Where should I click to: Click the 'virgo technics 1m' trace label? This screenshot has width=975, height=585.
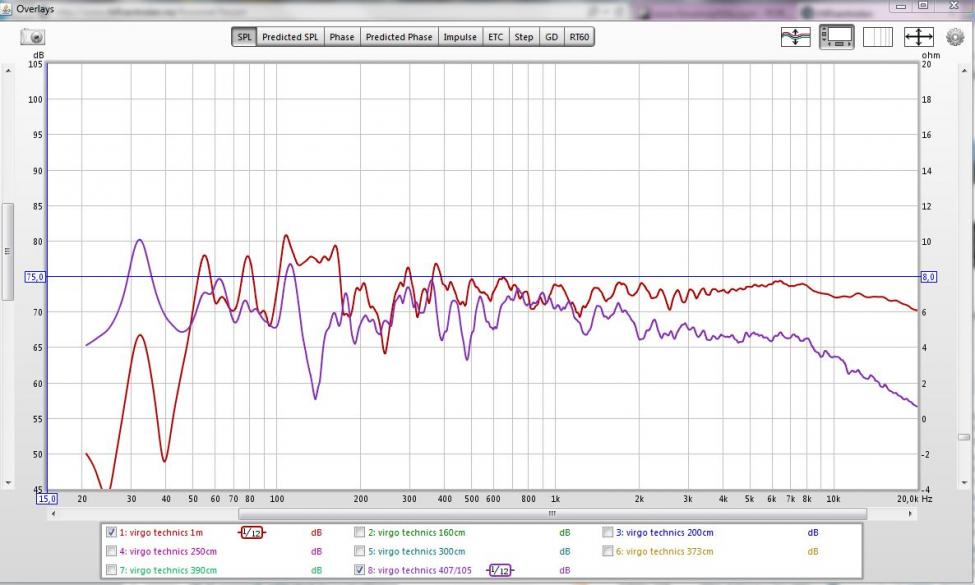[x=166, y=533]
